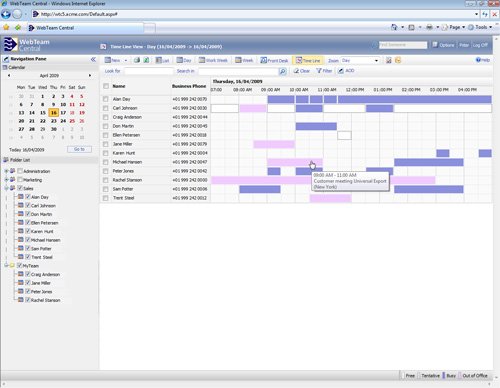Click the ADD button in search bar
The height and width of the screenshot is (388, 500).
tap(346, 71)
